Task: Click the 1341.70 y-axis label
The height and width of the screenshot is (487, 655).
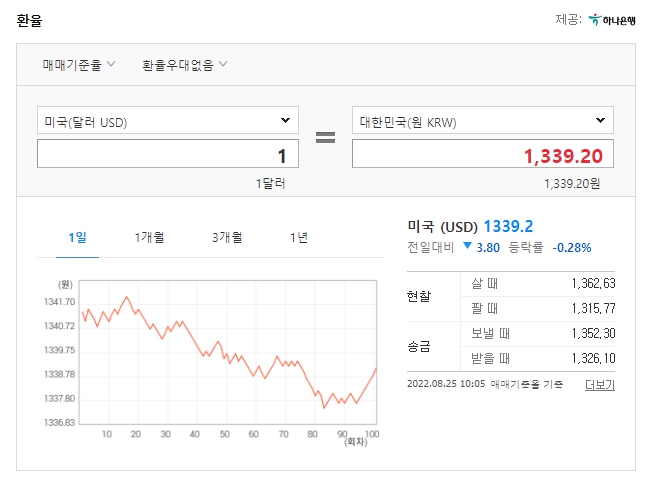Action: tap(60, 302)
